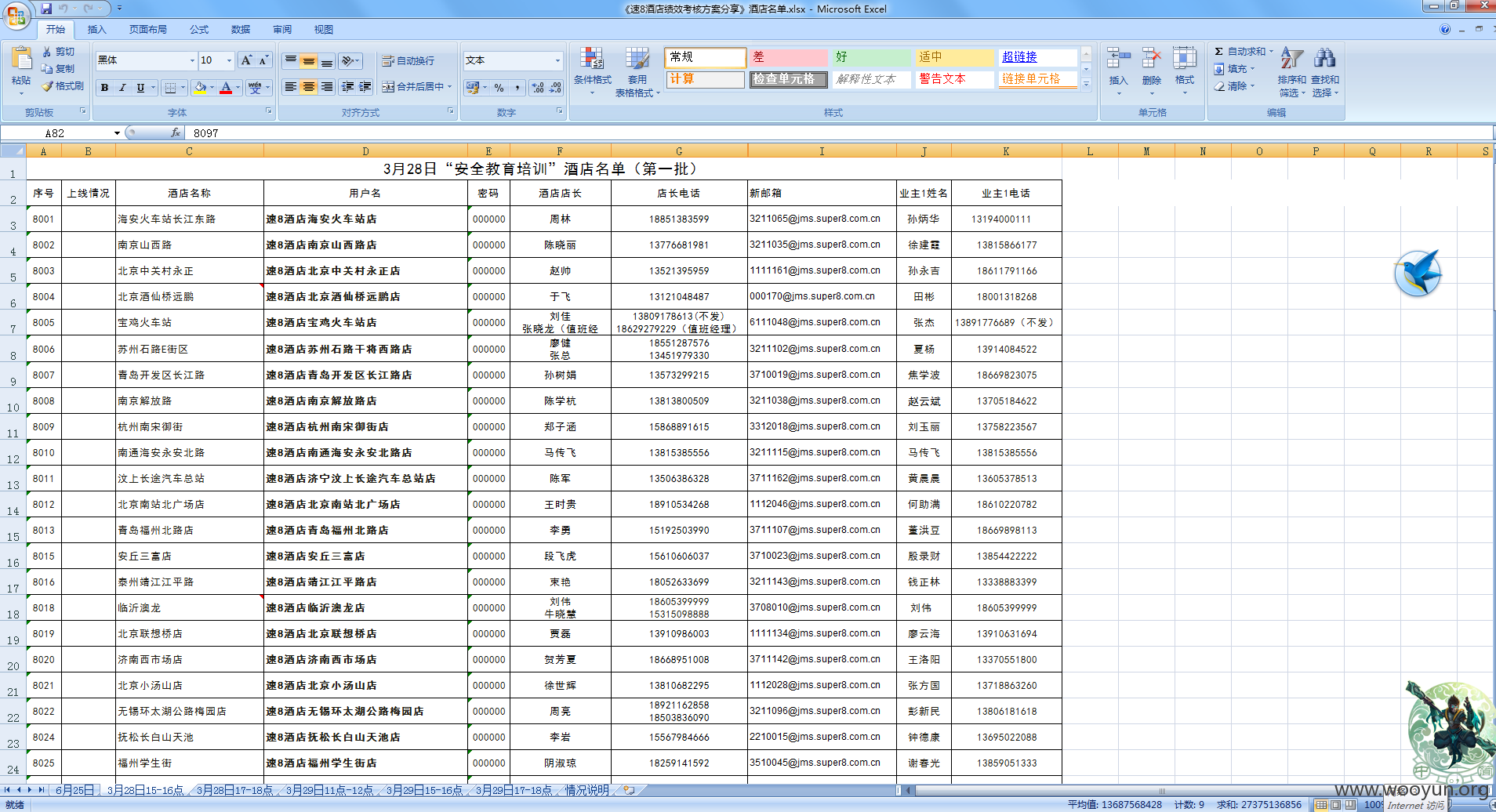Click the Increase Decimal icon
This screenshot has height=812, width=1496.
(538, 88)
